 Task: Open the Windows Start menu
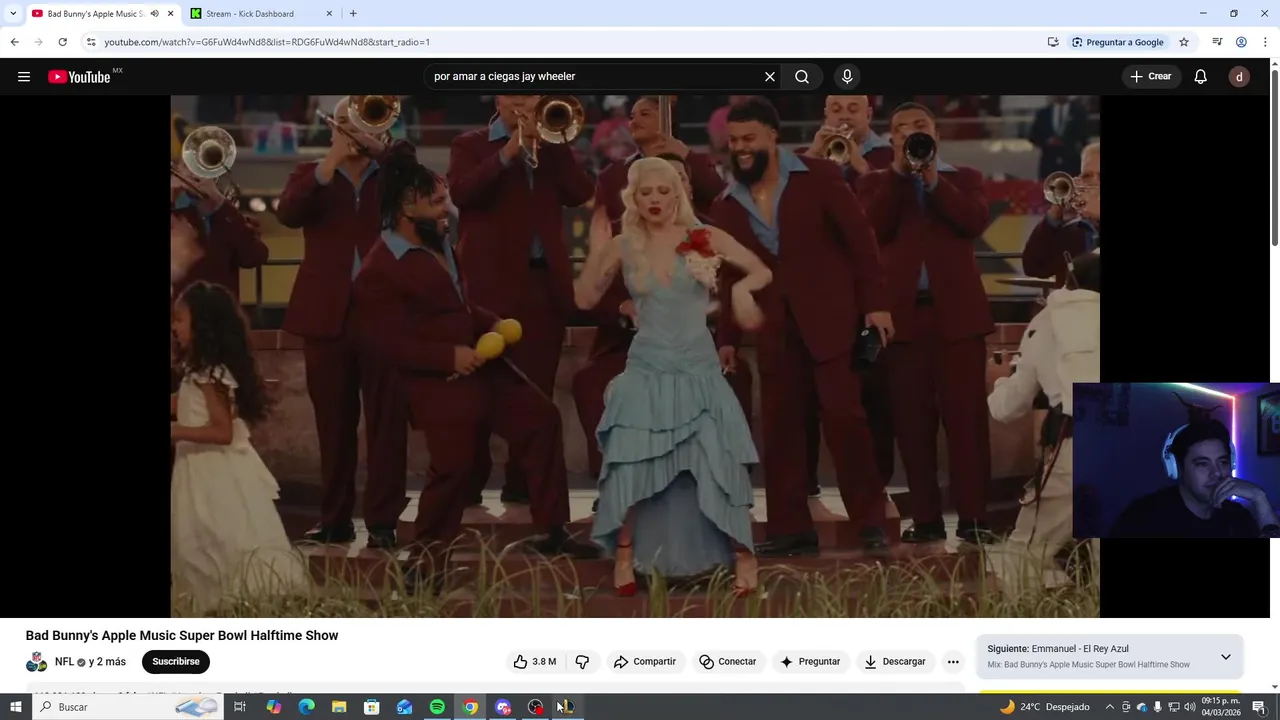click(15, 707)
